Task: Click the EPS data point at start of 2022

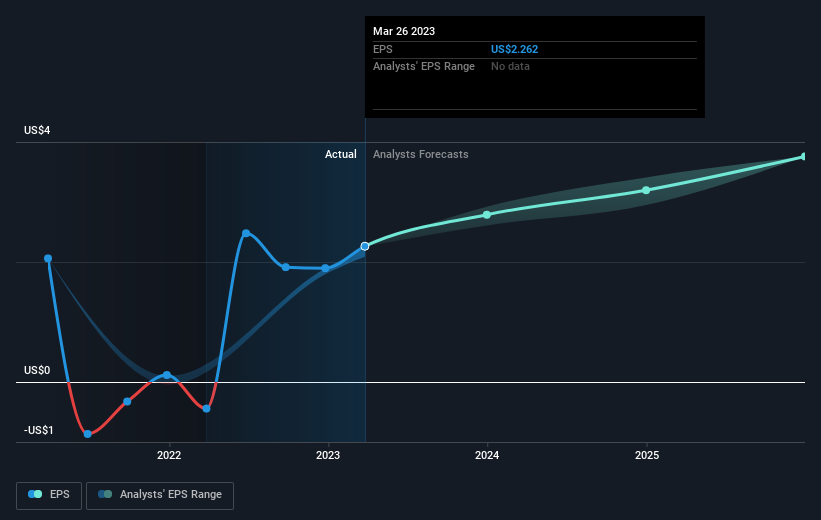Action: (x=167, y=375)
